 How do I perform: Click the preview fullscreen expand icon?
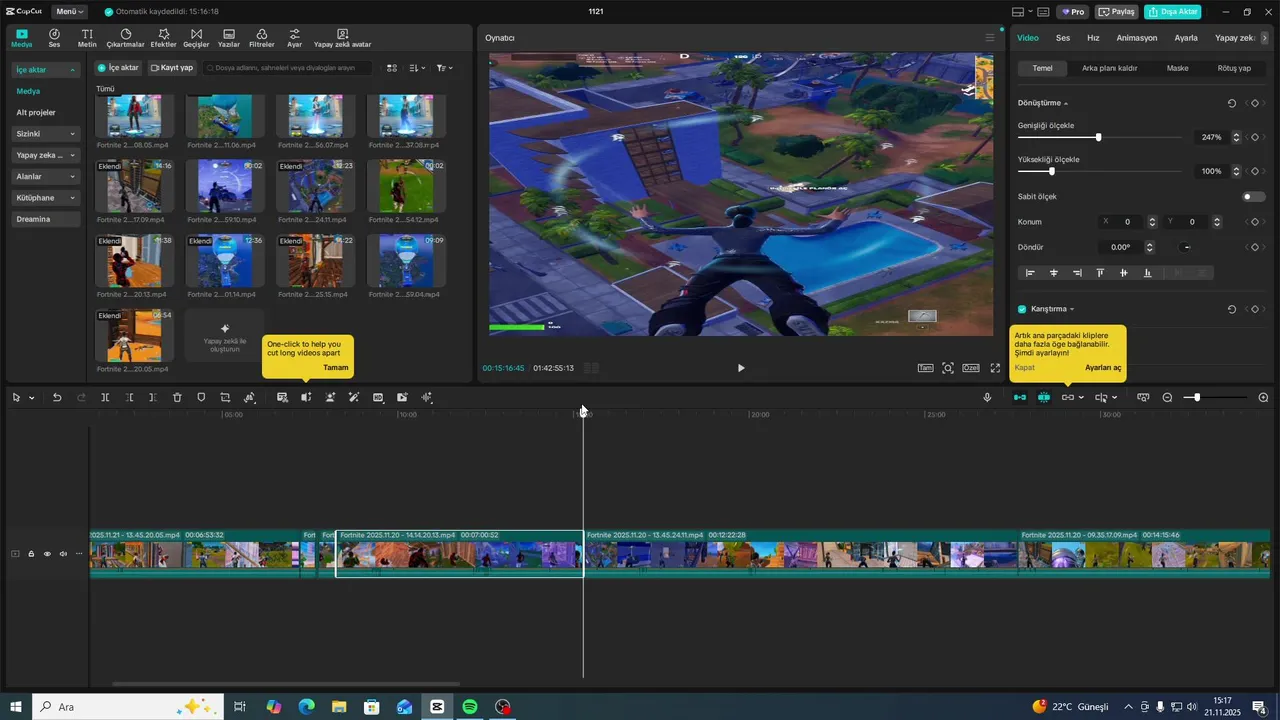coord(995,368)
